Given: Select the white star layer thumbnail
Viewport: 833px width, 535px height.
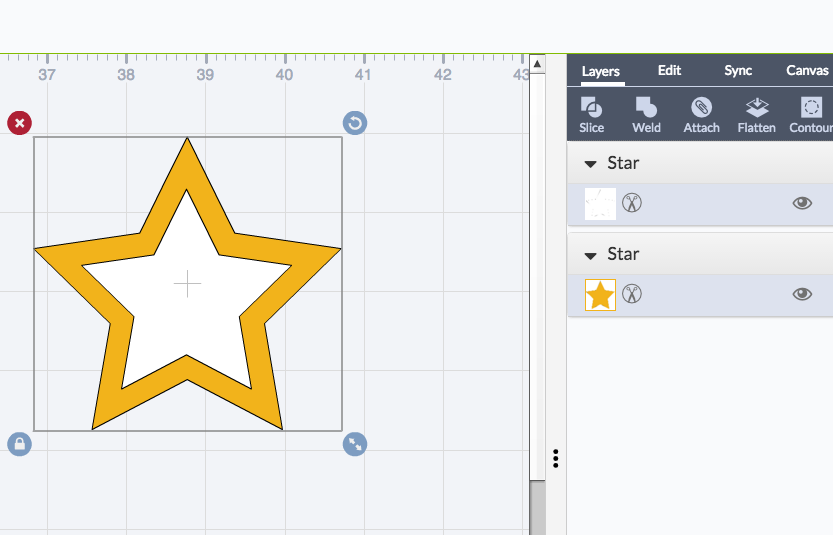Looking at the screenshot, I should point(600,204).
